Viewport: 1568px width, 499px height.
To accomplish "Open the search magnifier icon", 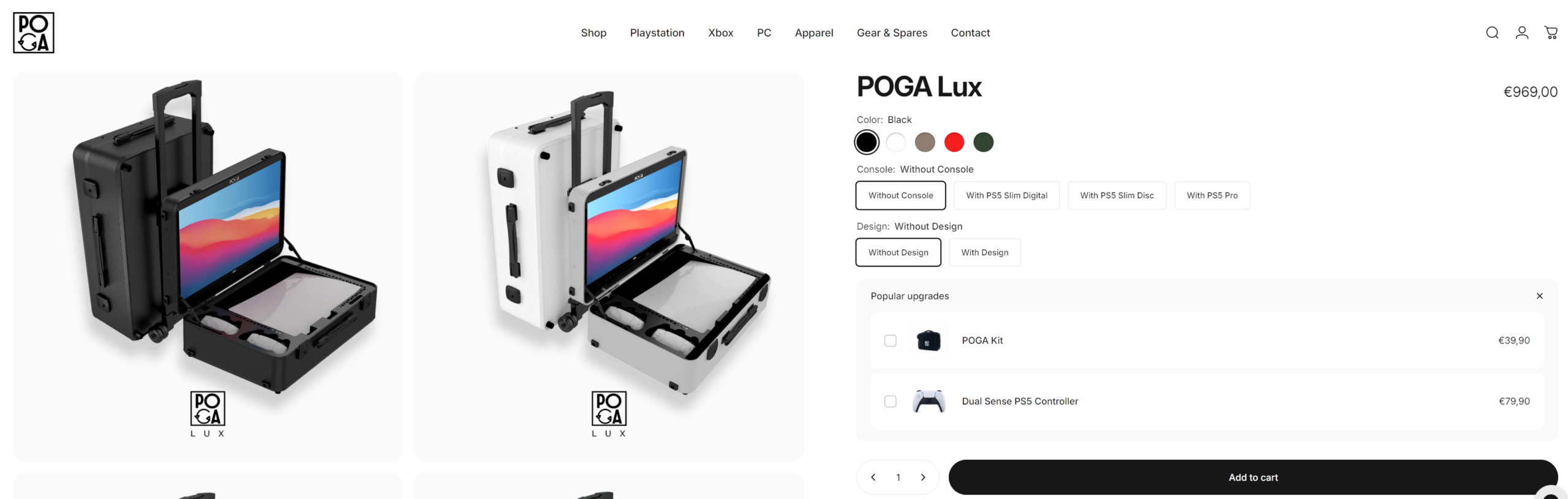I will pyautogui.click(x=1491, y=33).
